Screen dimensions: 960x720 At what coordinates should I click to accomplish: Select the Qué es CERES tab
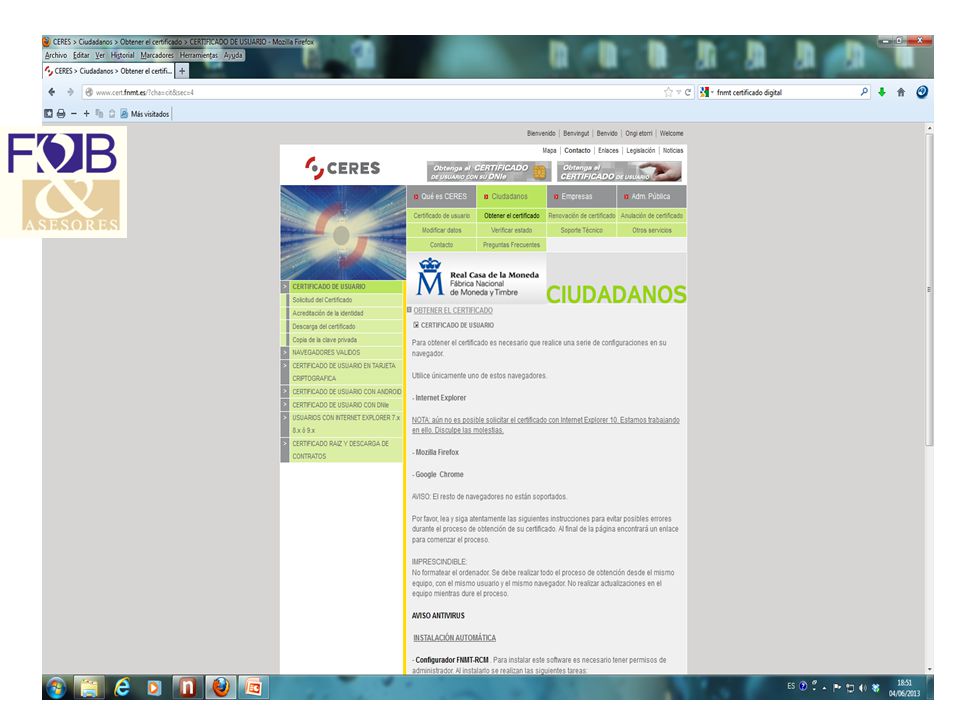441,197
